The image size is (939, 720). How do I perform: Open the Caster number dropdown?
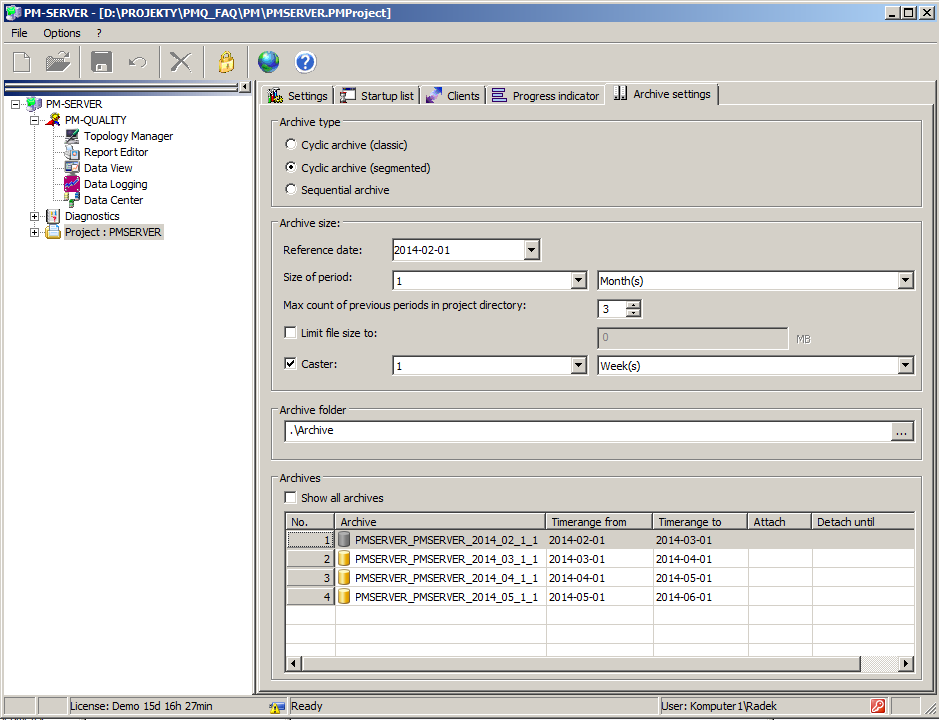coord(578,365)
